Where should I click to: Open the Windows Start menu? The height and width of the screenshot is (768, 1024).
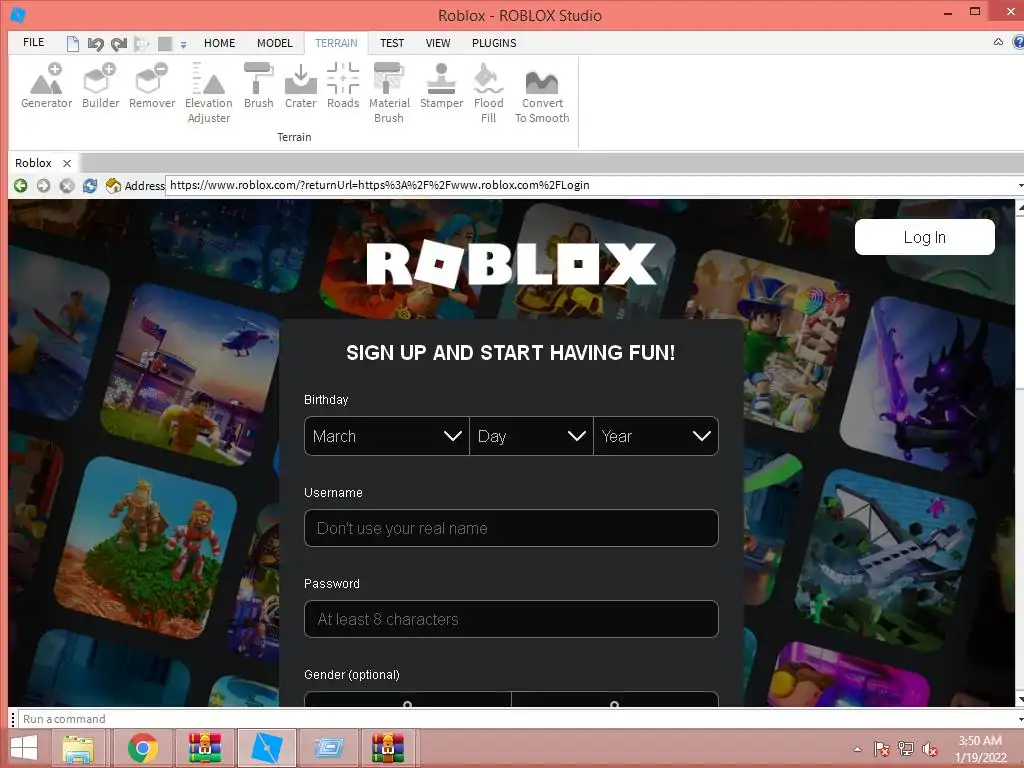pyautogui.click(x=24, y=748)
